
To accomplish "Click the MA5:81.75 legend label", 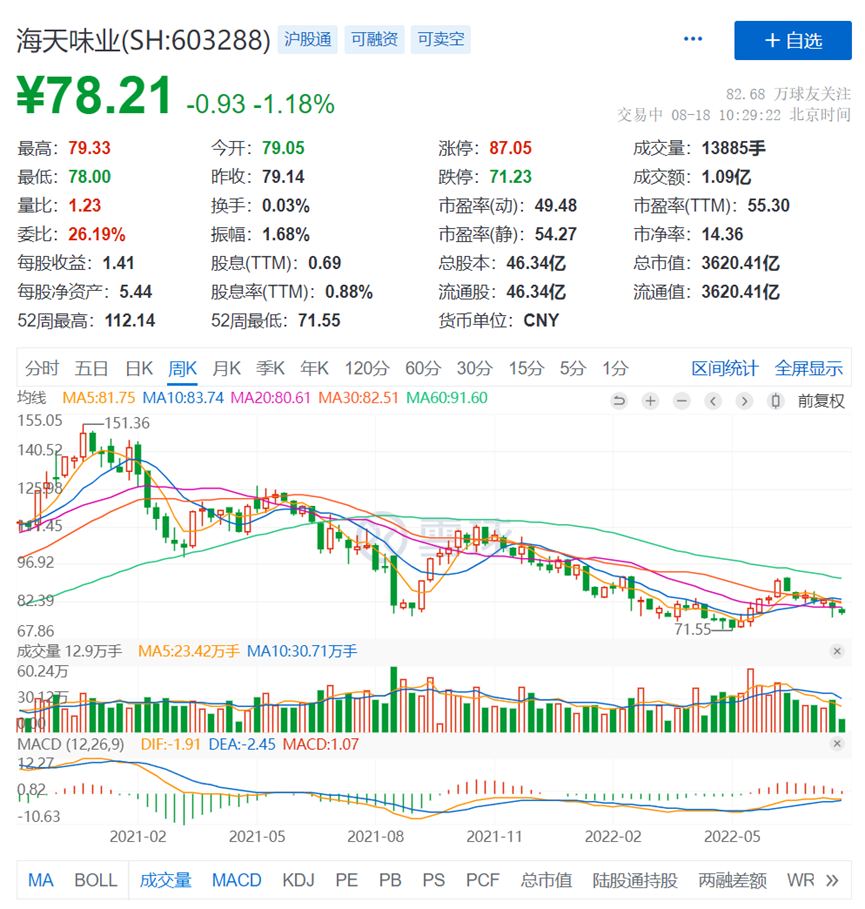I will [x=99, y=398].
